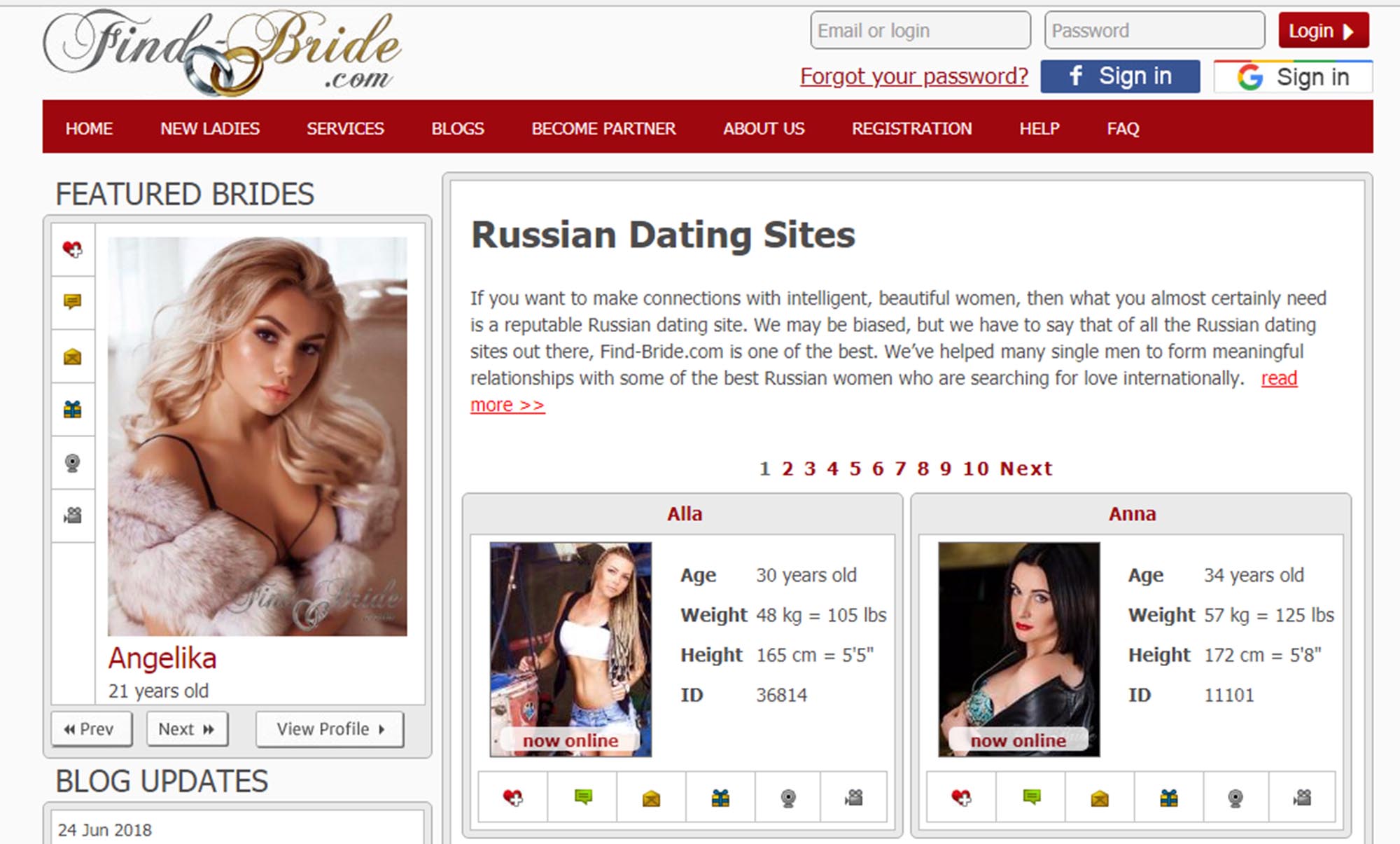Click the green chat icon under Alla's profile
The width and height of the screenshot is (1400, 844).
tap(582, 797)
